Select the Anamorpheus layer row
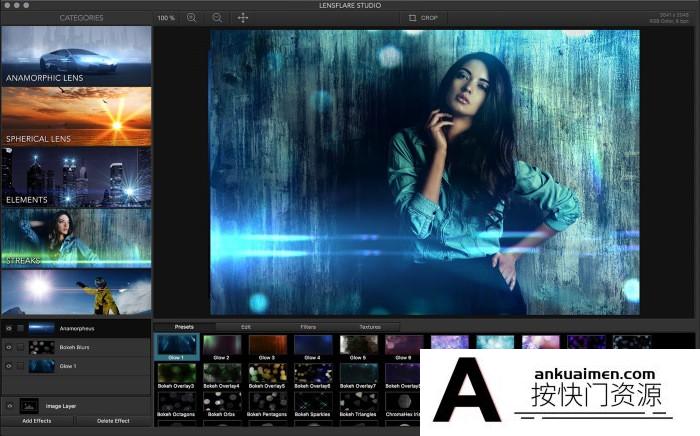This screenshot has height=436, width=700. pyautogui.click(x=76, y=328)
